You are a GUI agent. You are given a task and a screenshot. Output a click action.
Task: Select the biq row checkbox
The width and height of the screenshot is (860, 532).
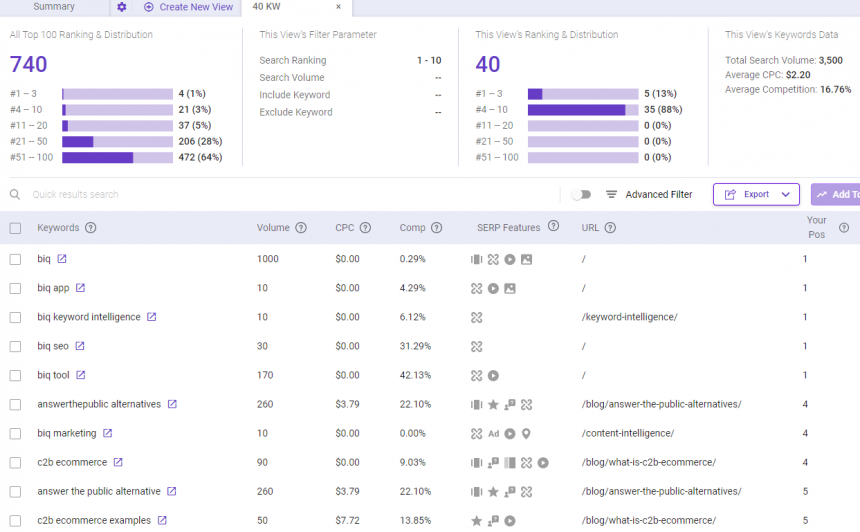(x=15, y=259)
